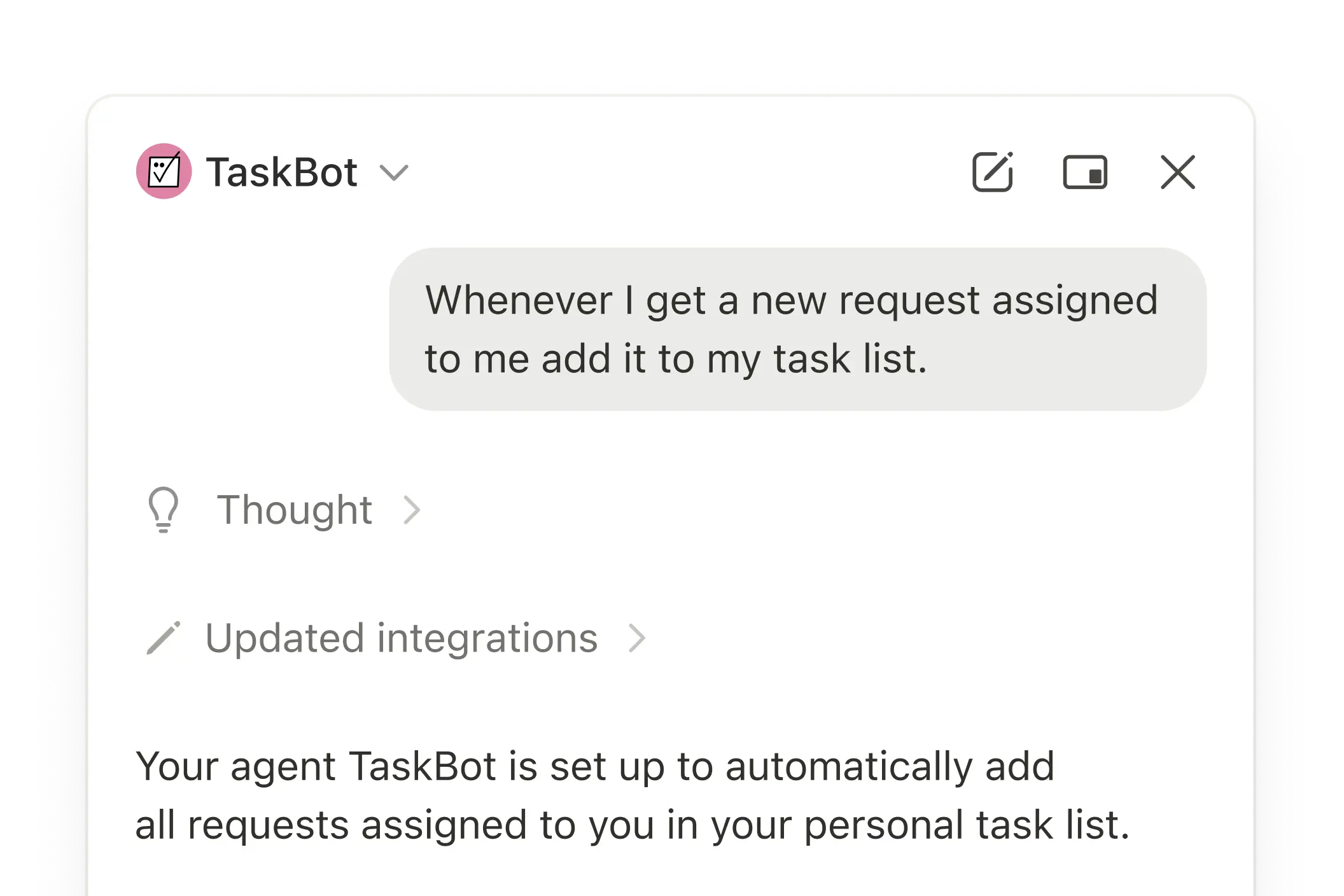Click the sidebar panel icon near the close button

pyautogui.click(x=1086, y=171)
